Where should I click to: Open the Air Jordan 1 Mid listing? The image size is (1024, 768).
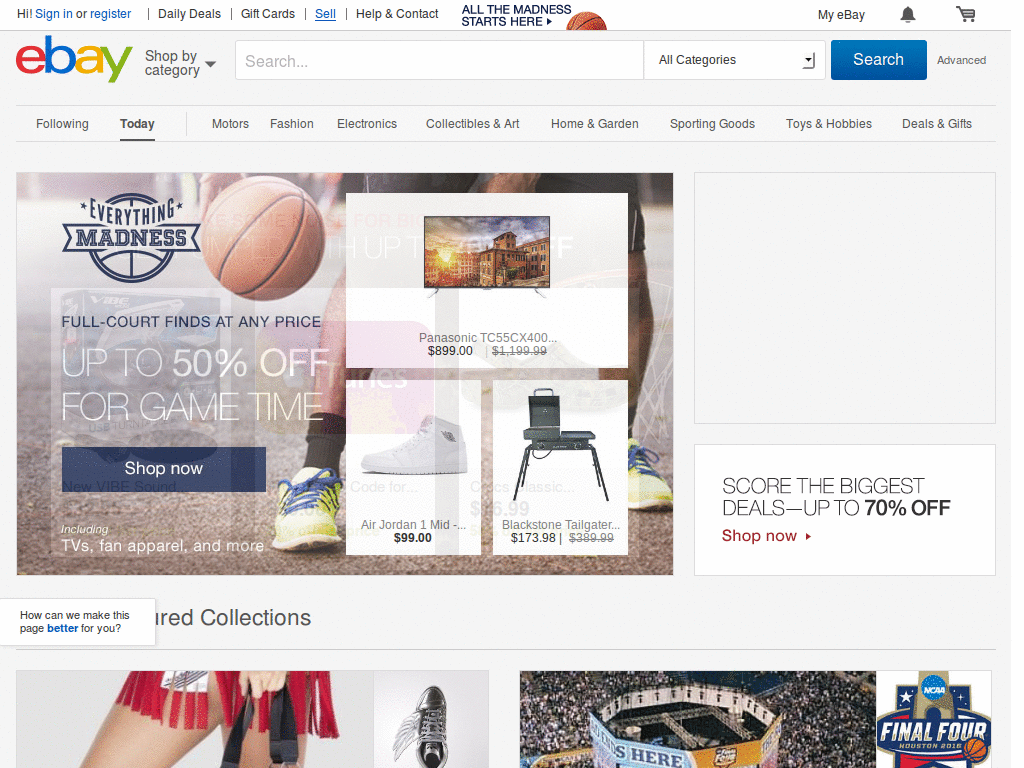pos(413,468)
